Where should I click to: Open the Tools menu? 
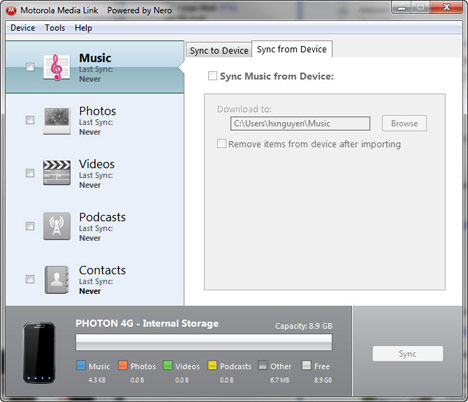[x=55, y=28]
